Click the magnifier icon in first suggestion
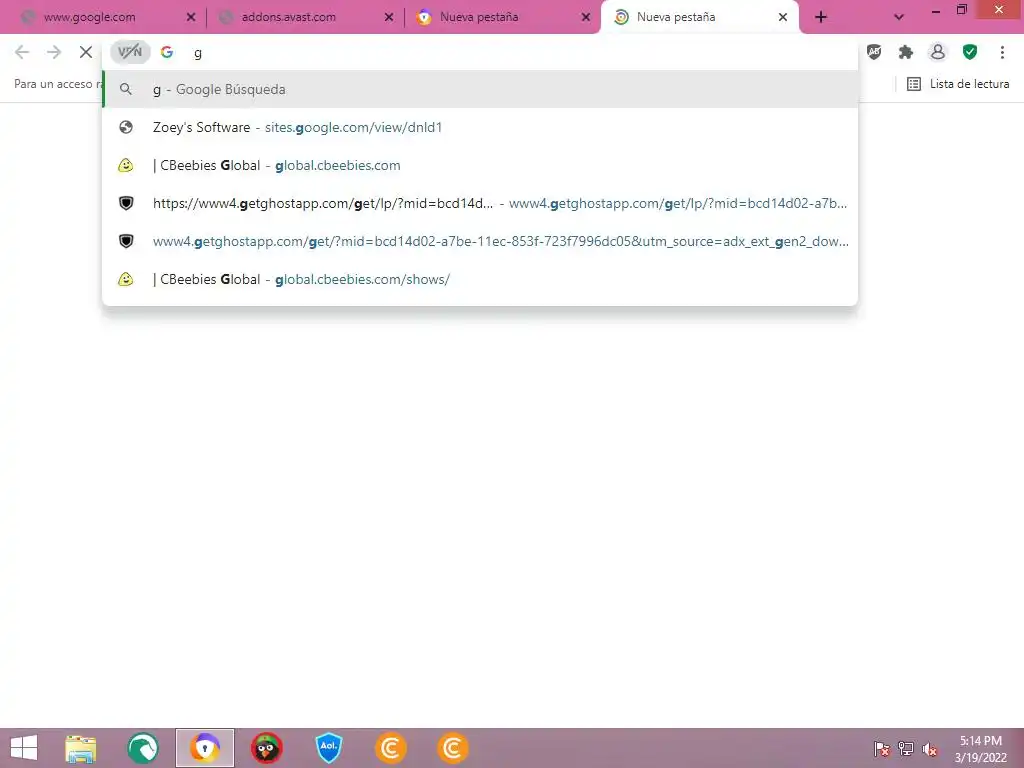Viewport: 1024px width, 768px height. (126, 89)
